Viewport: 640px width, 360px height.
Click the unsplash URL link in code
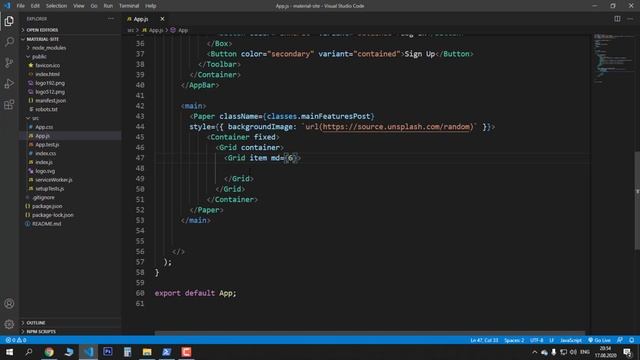click(396, 127)
